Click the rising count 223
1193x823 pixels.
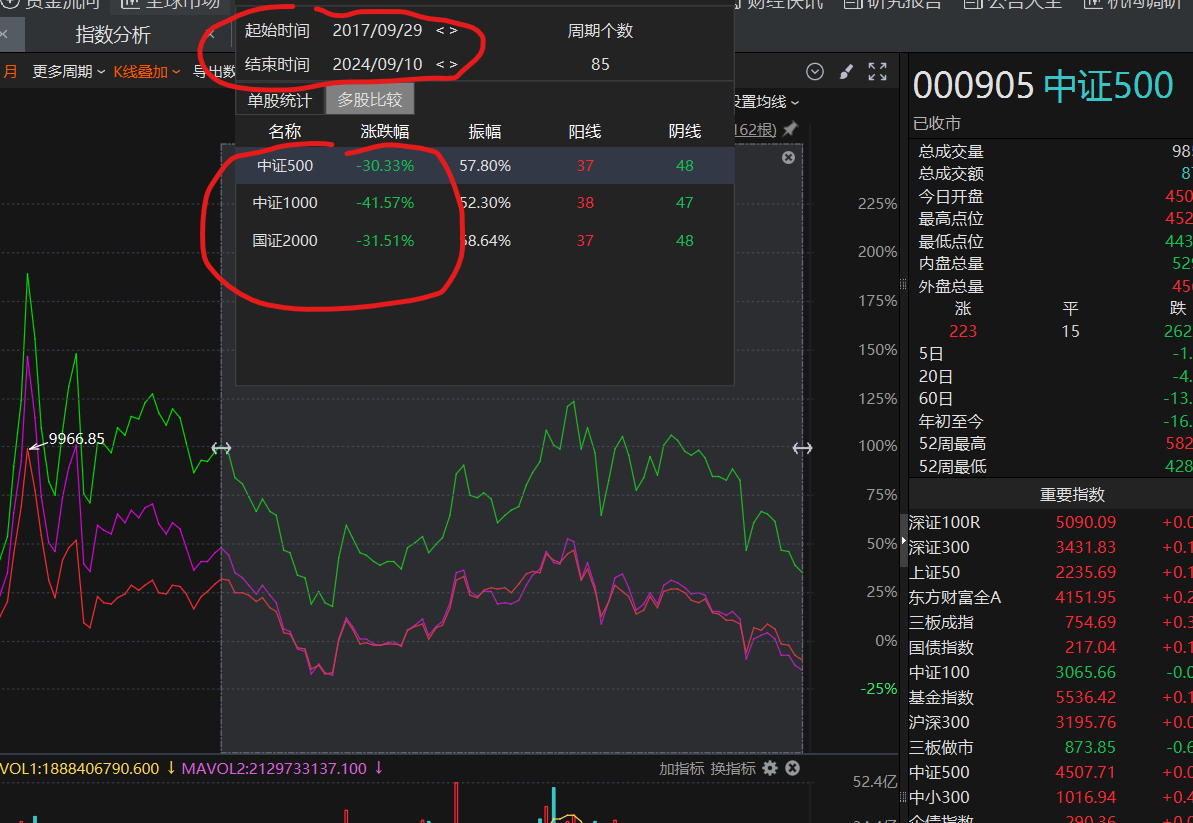pos(962,331)
